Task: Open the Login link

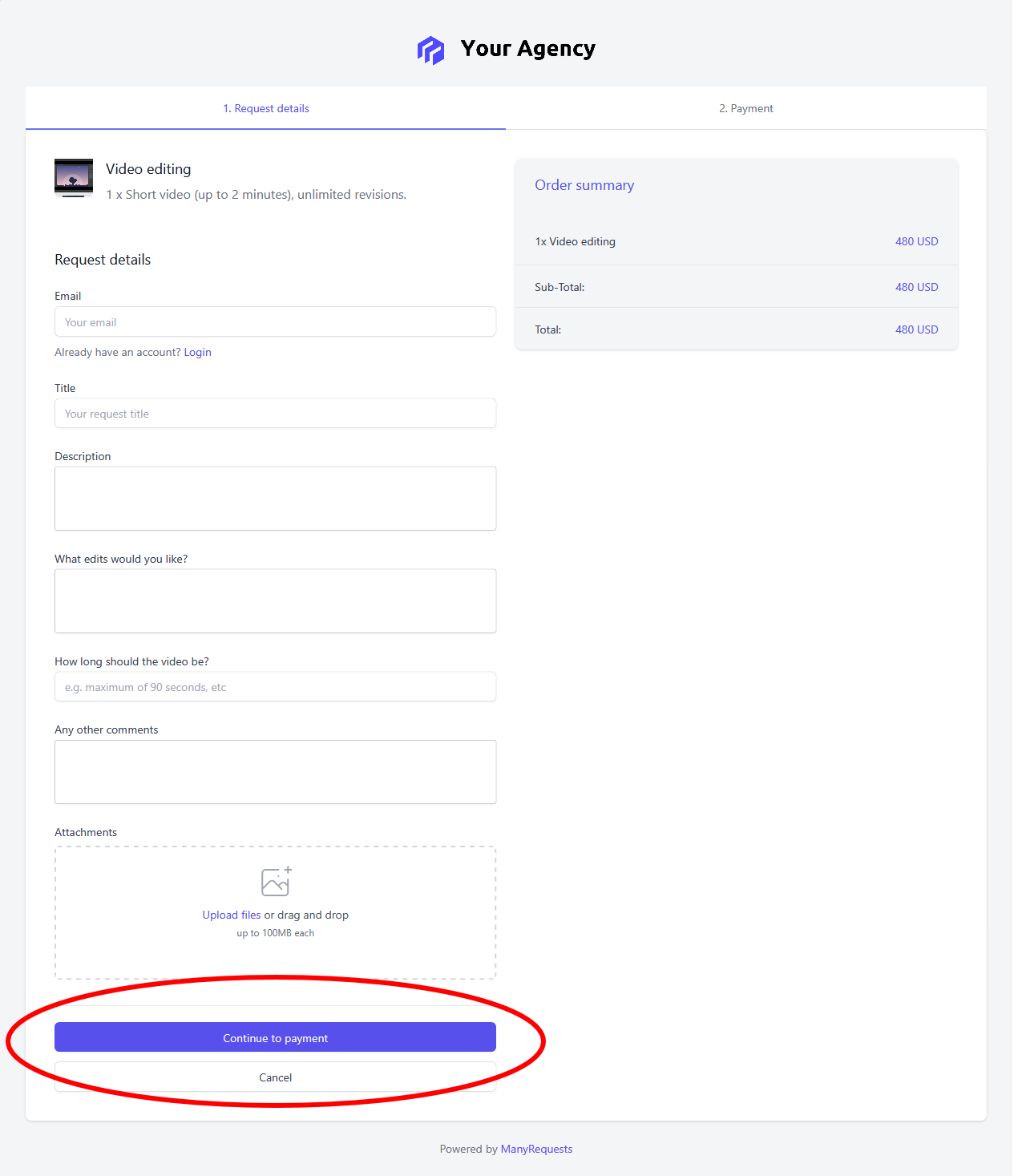Action: (x=198, y=352)
